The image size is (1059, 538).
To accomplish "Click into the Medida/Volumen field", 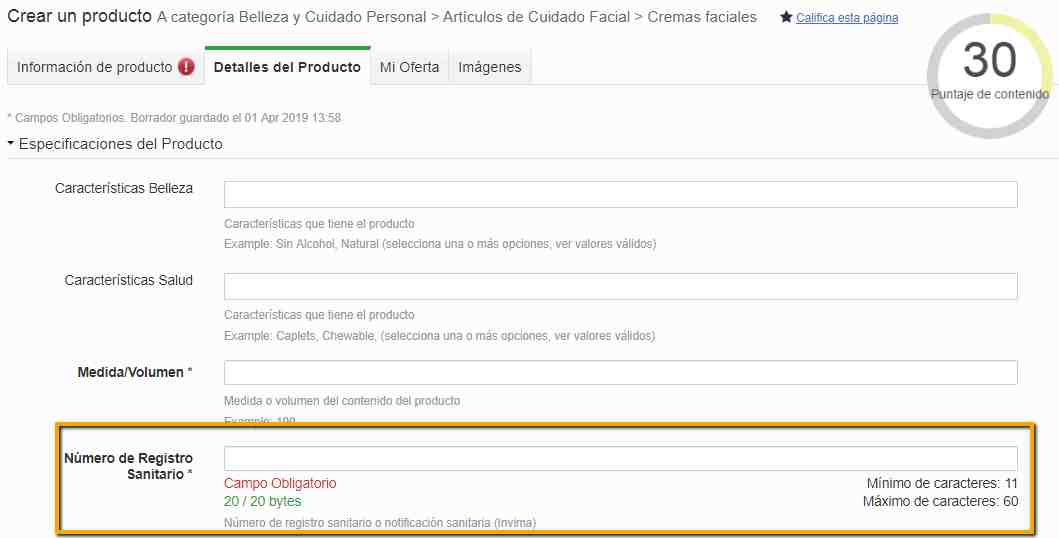I will 621,373.
